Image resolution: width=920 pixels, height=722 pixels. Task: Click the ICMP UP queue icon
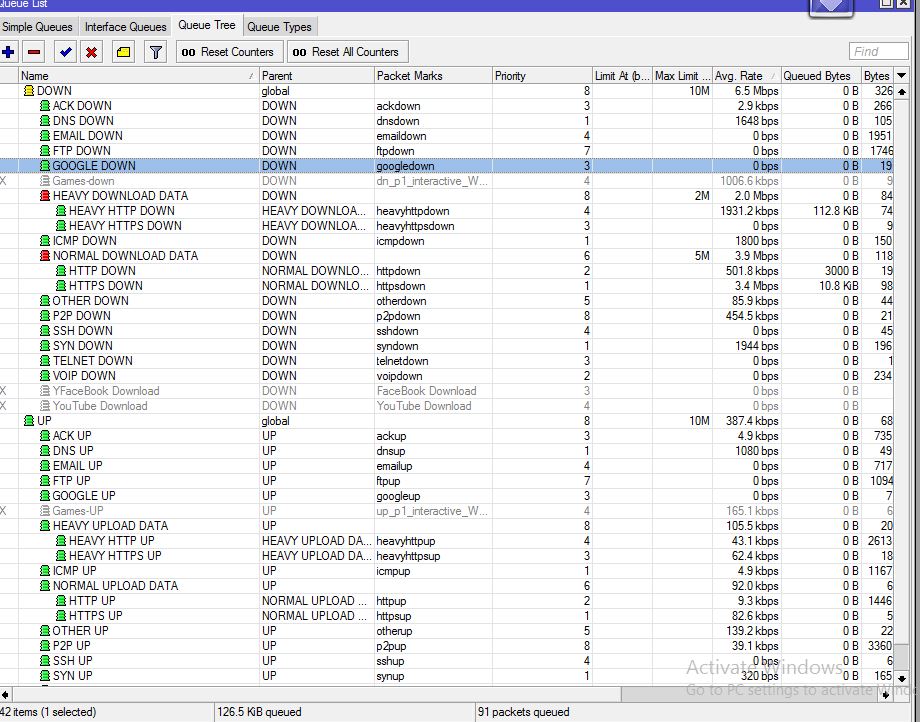point(45,571)
